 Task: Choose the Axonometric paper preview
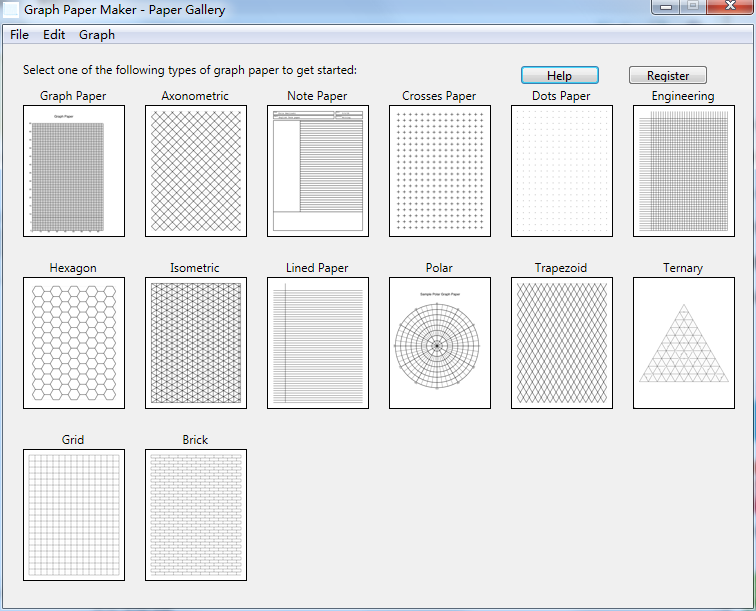click(x=196, y=171)
